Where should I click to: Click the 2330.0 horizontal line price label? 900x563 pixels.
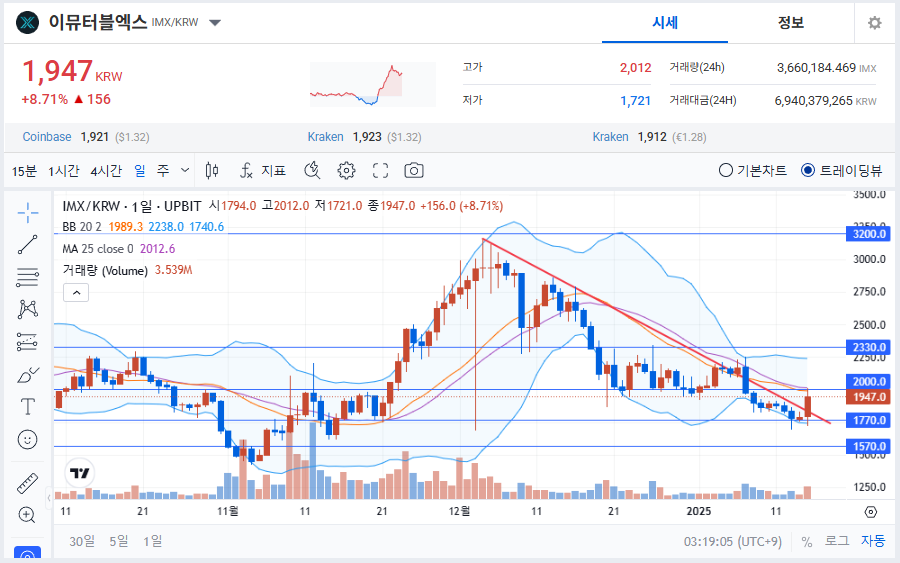[869, 347]
